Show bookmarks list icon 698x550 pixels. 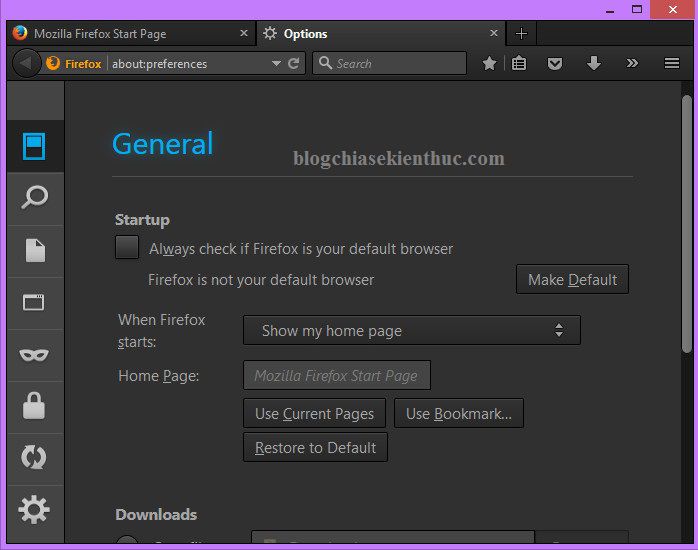coord(519,63)
